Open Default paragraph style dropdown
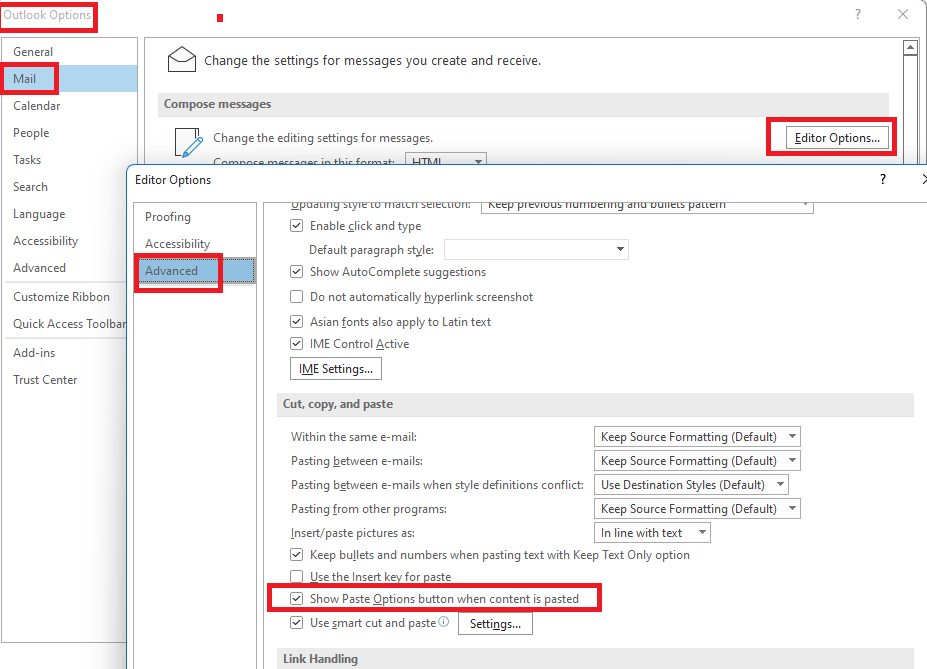The image size is (927, 669). click(x=536, y=249)
